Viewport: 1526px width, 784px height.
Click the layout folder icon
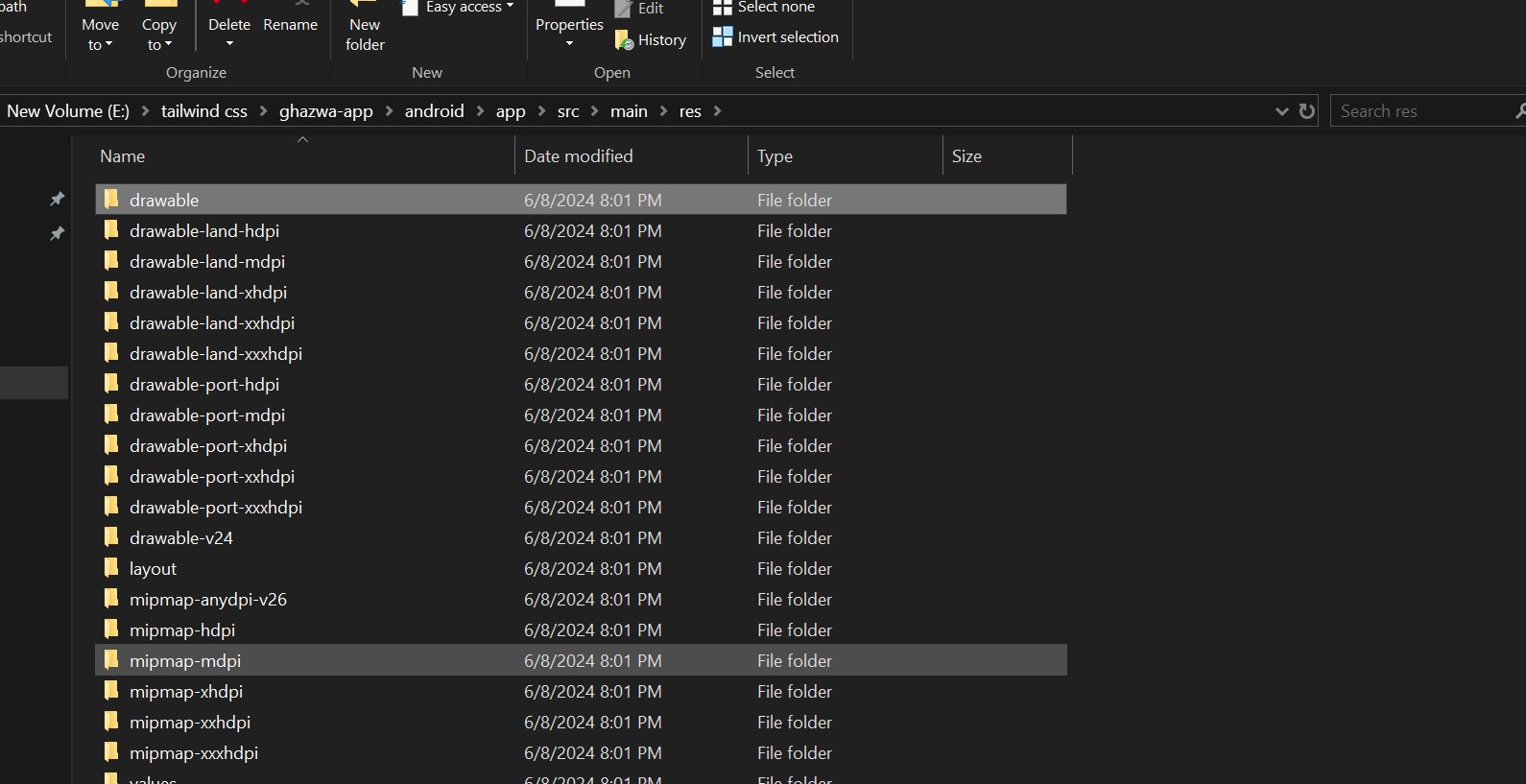pos(111,568)
